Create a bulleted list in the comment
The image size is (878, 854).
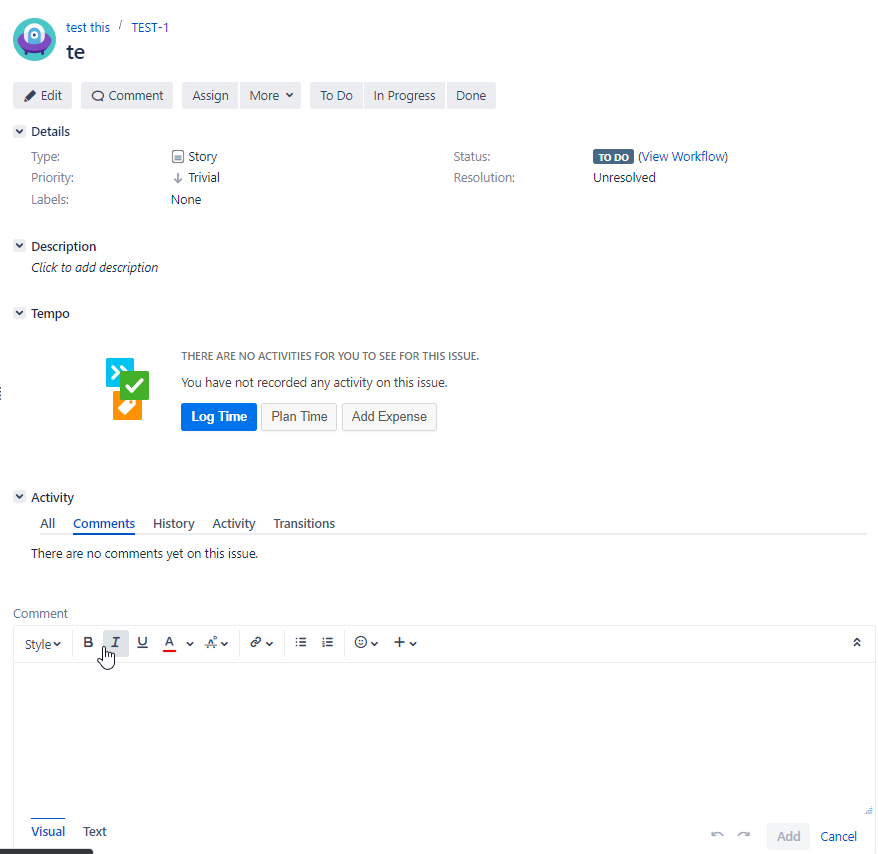tap(301, 642)
